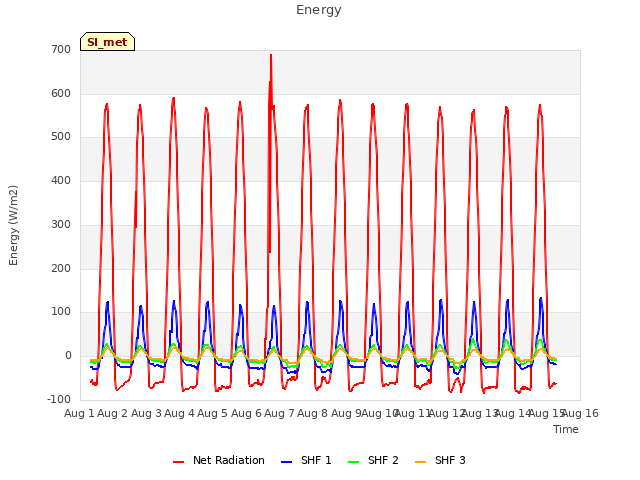Click the 700 y-axis tick label

pos(61,49)
